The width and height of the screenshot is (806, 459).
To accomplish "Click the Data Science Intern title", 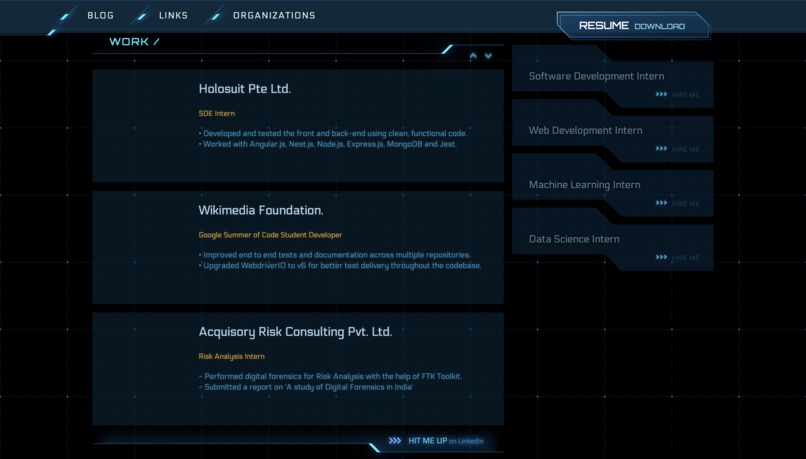I will coord(574,239).
